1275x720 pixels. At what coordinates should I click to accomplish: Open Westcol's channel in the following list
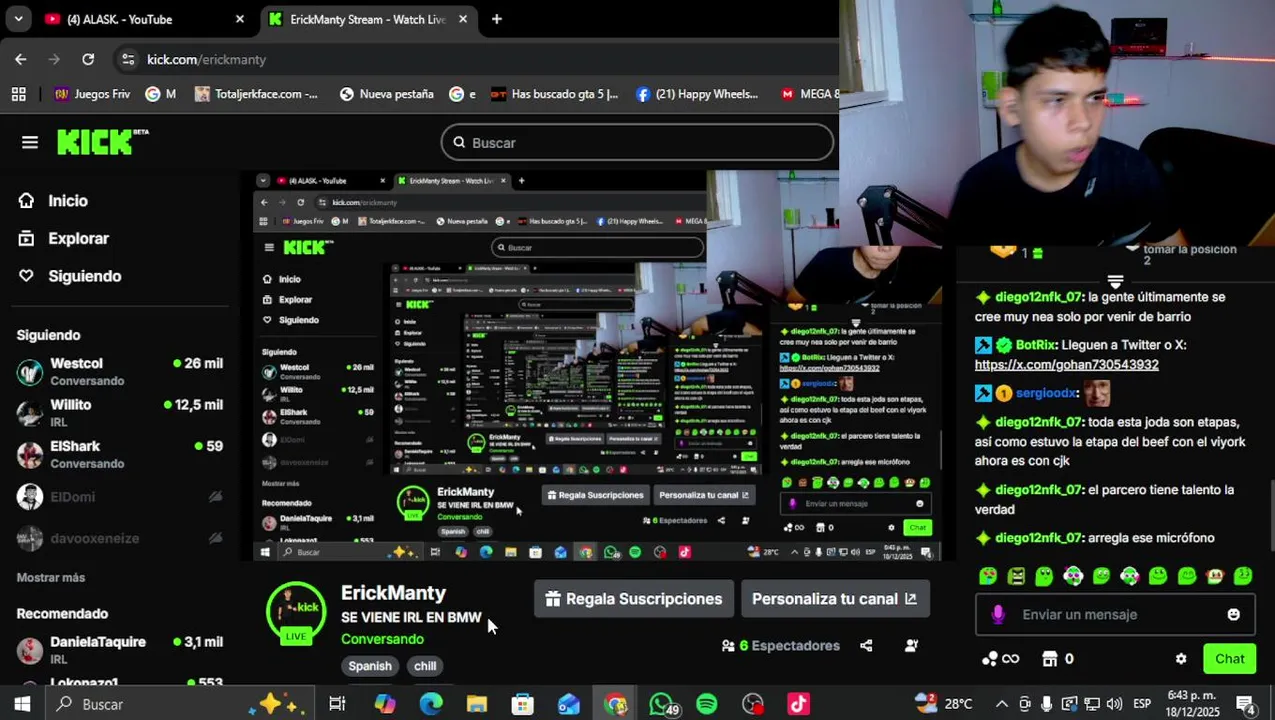(x=120, y=371)
